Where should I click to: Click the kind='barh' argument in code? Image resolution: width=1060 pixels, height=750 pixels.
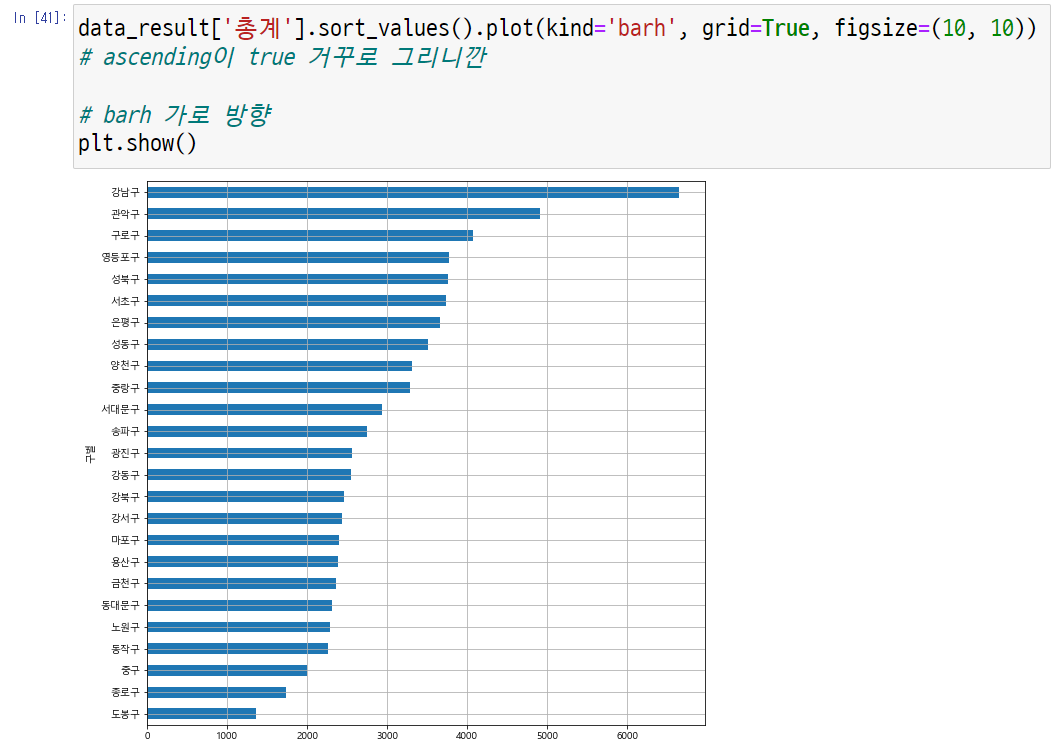610,28
